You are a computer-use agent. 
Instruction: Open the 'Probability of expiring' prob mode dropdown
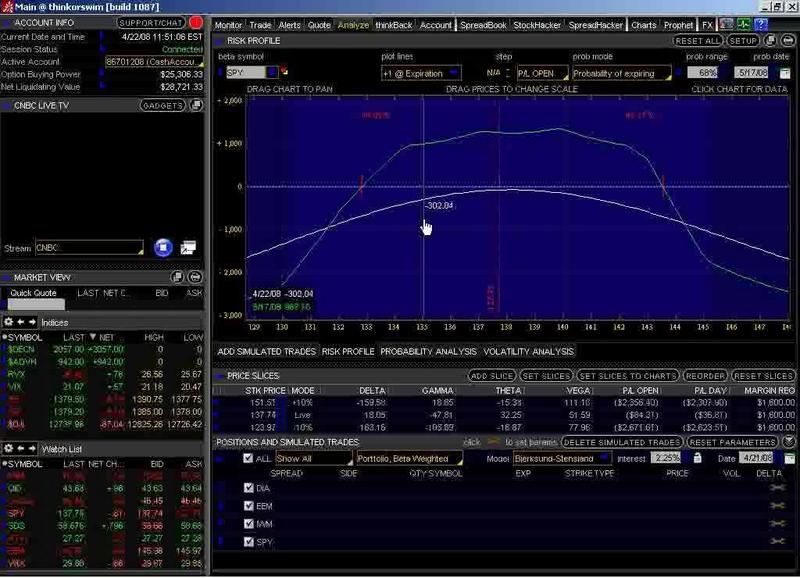tap(621, 73)
